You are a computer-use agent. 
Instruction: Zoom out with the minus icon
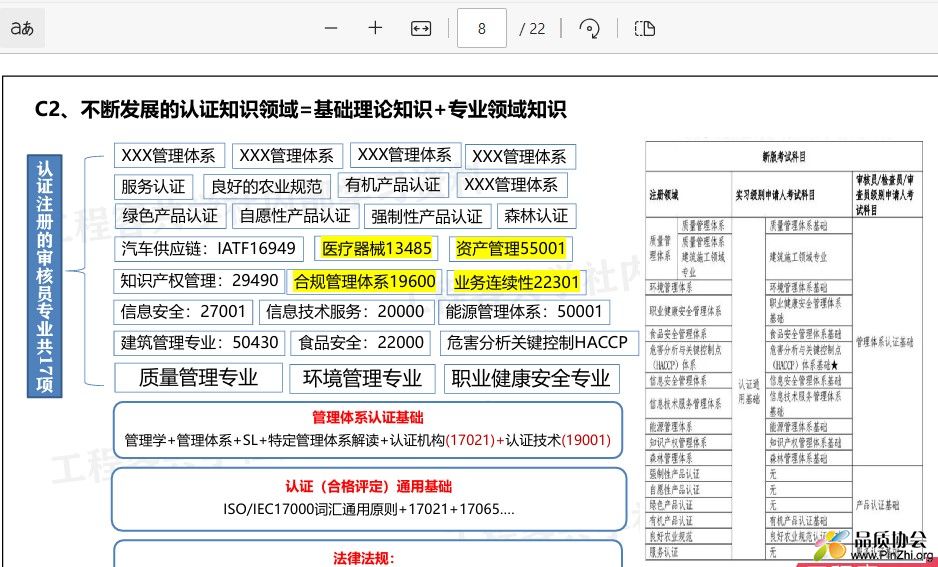(331, 28)
